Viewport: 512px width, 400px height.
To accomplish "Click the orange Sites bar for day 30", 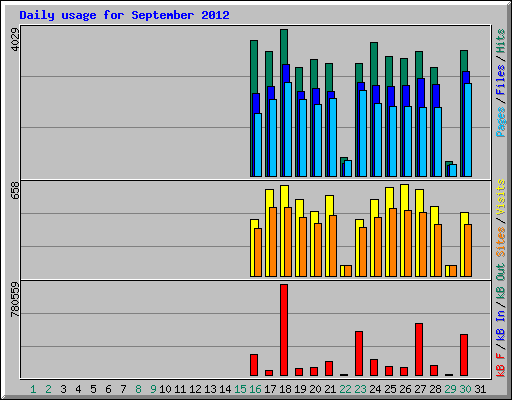I will click(468, 250).
